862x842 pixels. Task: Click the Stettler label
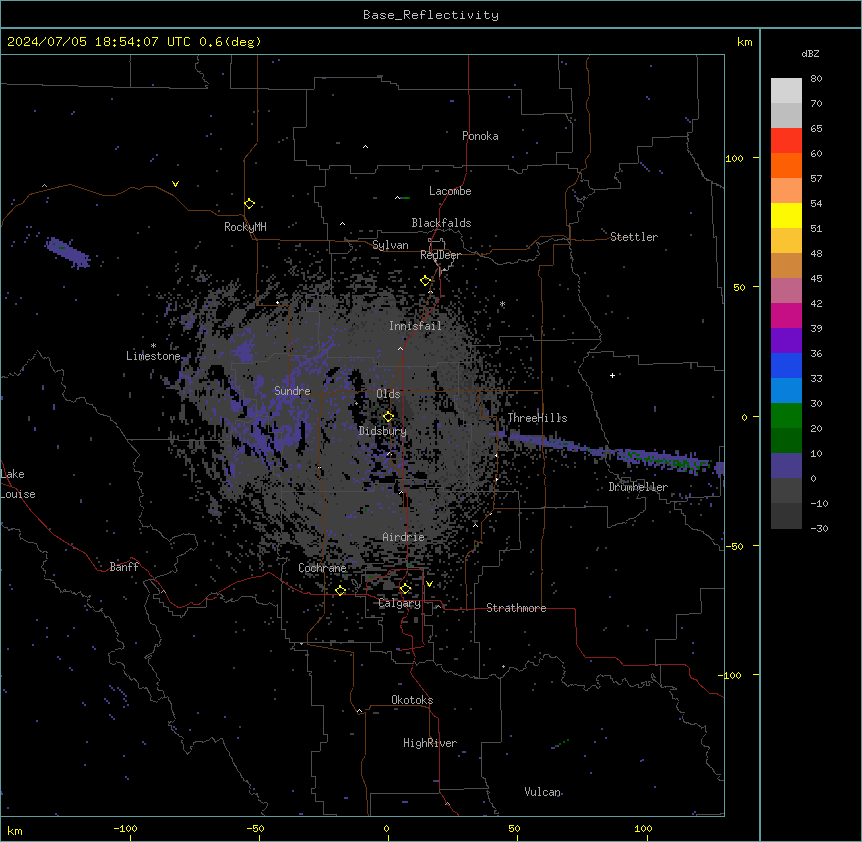[633, 237]
